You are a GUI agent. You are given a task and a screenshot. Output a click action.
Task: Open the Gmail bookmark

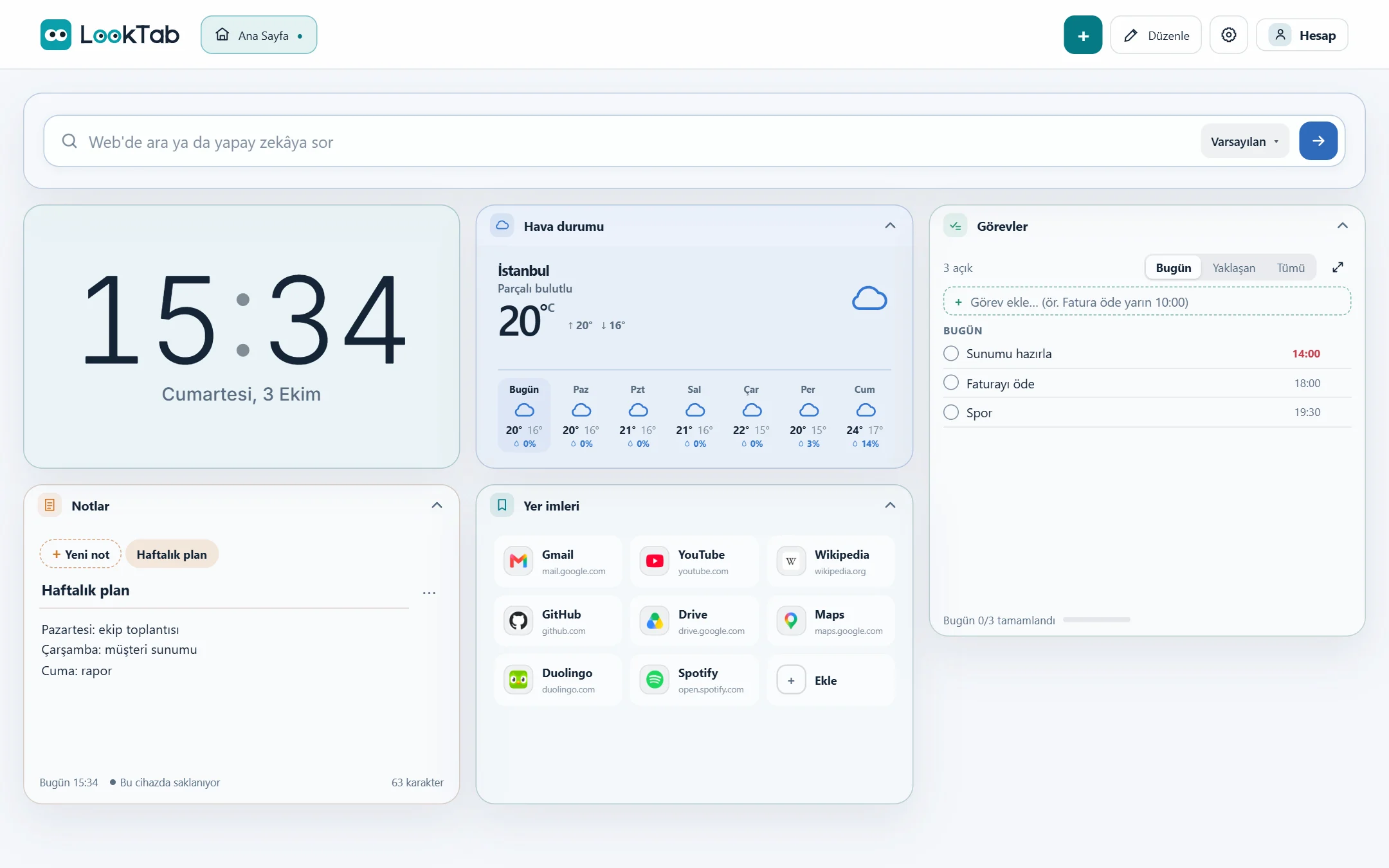click(558, 561)
